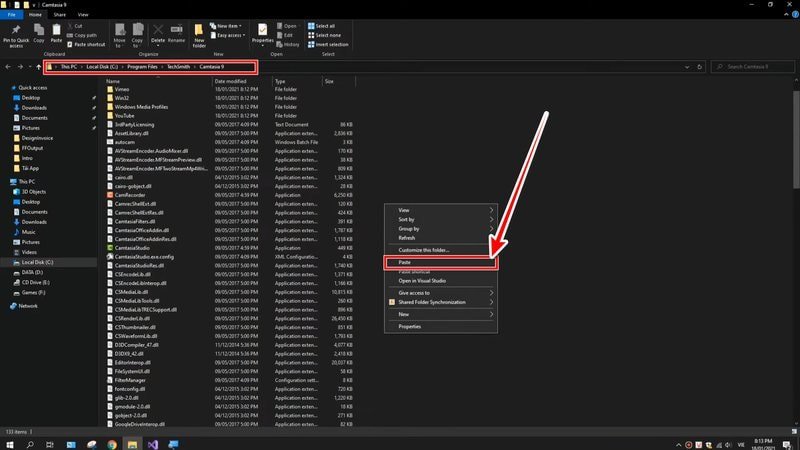The image size is (800, 450).
Task: Choose Refresh from the context menu
Action: (x=441, y=238)
